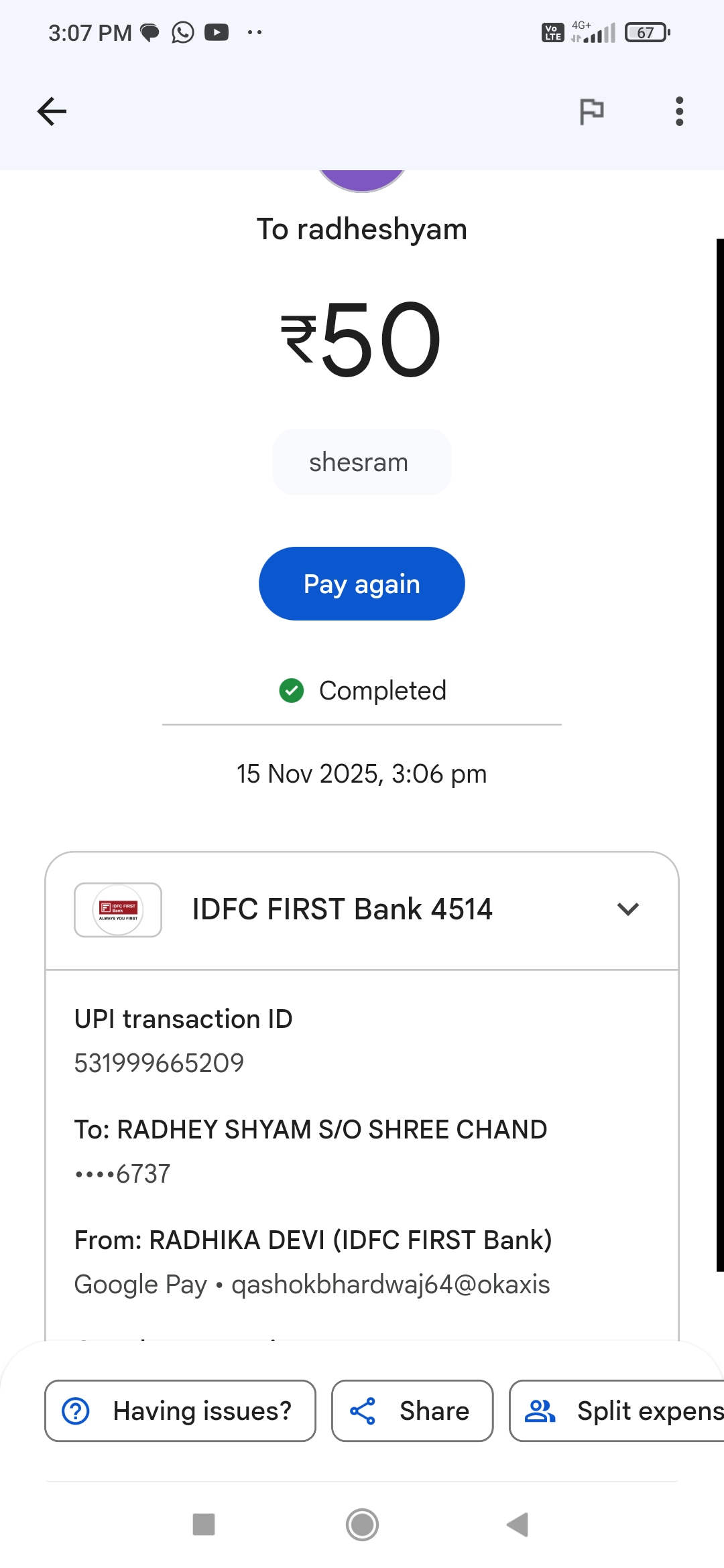Tap the UPI transaction ID number

(x=159, y=1063)
